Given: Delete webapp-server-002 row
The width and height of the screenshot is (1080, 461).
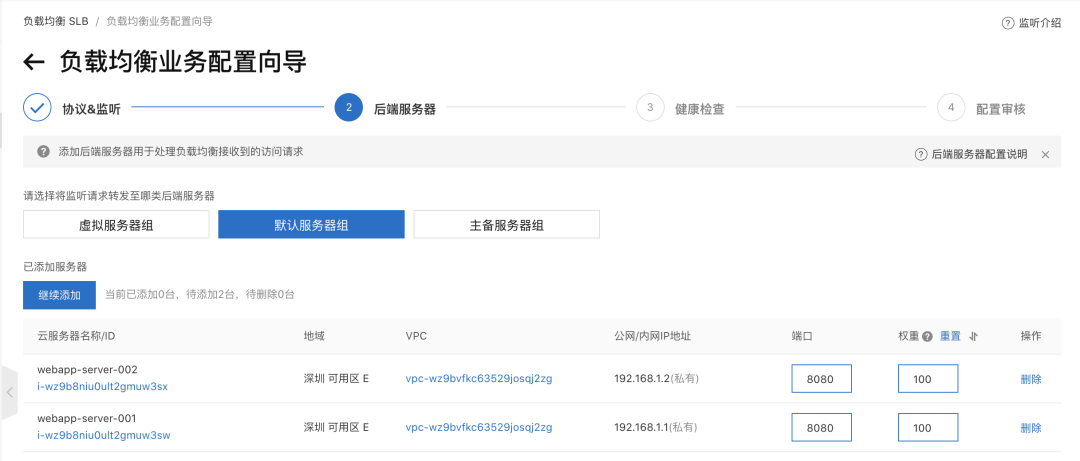Looking at the screenshot, I should pos(1031,379).
